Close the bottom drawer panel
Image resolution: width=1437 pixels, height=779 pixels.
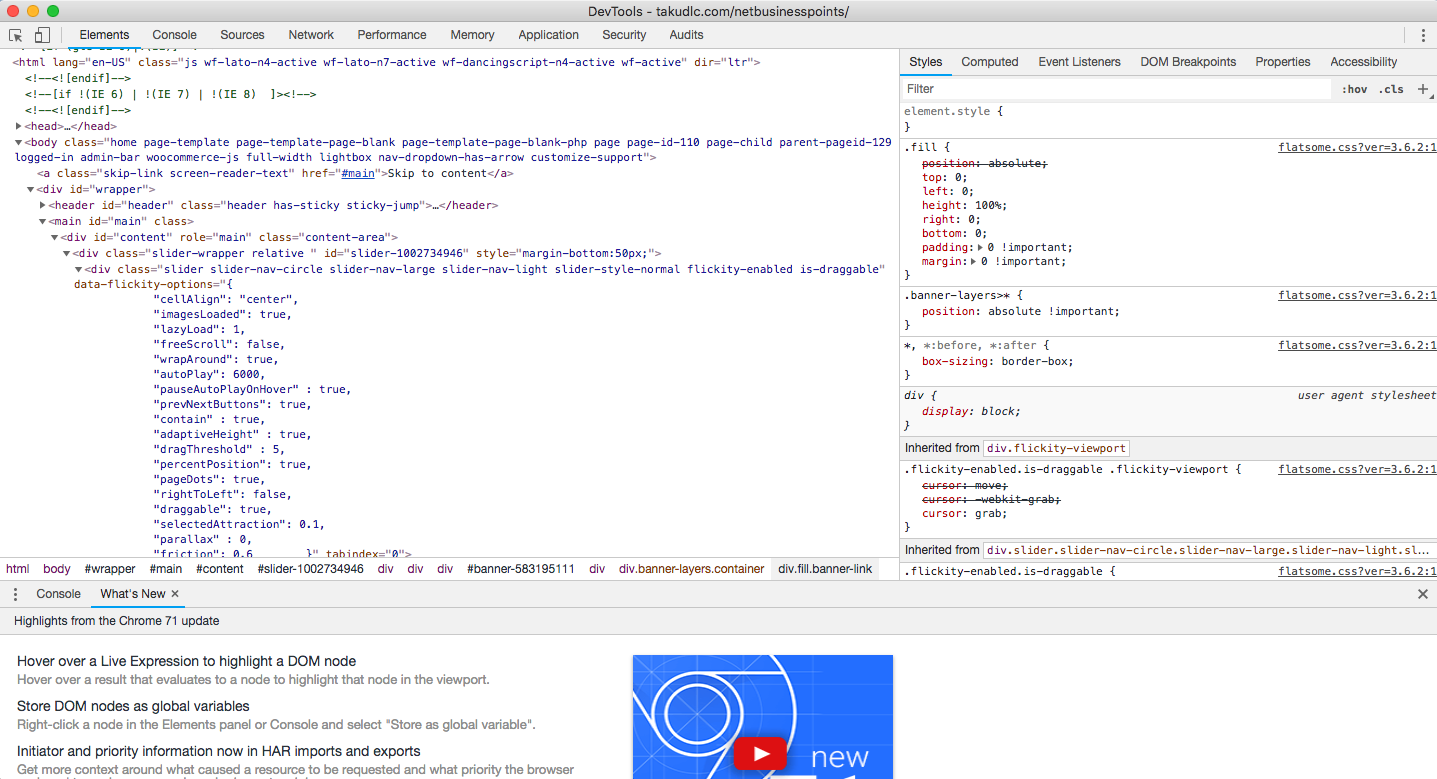[x=1423, y=594]
